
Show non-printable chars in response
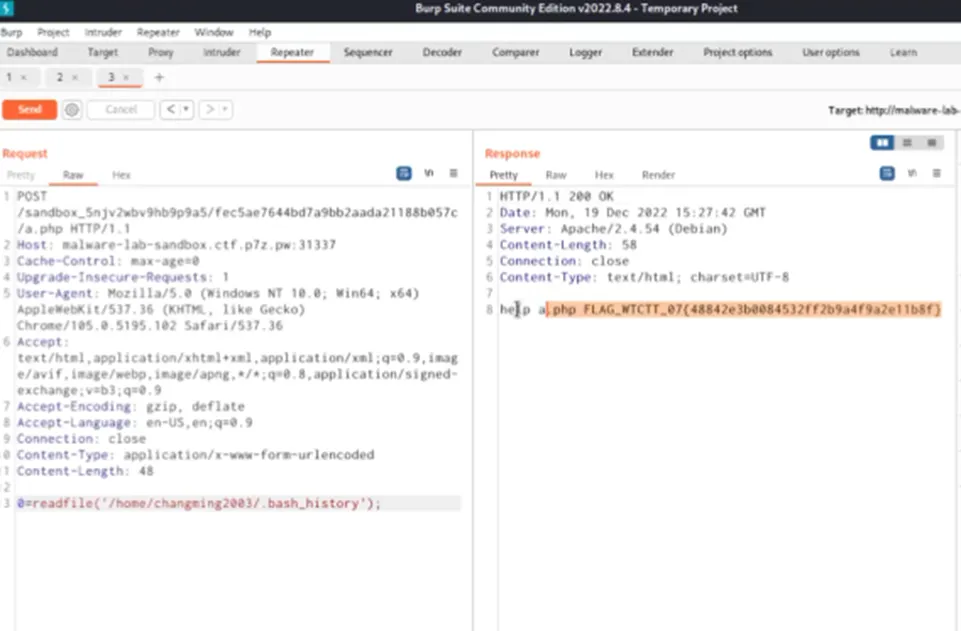pos(912,173)
